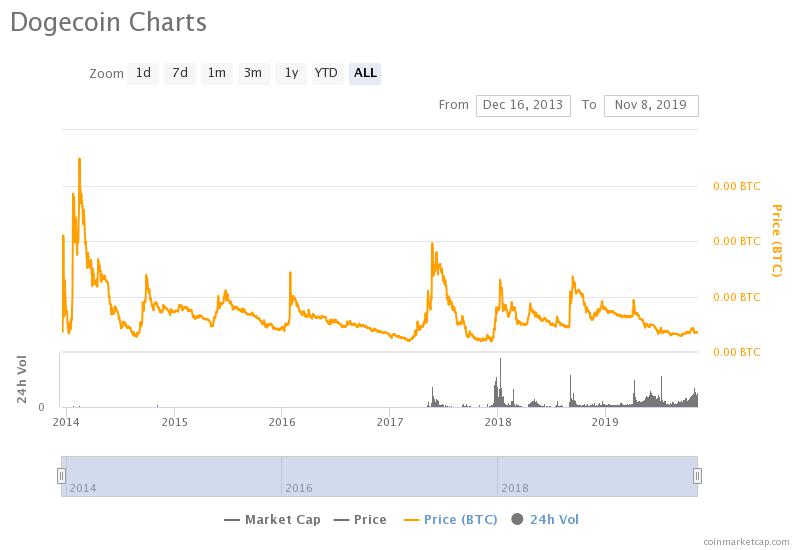
Task: Click the highest orange price peak in early 2014
Action: click(x=80, y=159)
